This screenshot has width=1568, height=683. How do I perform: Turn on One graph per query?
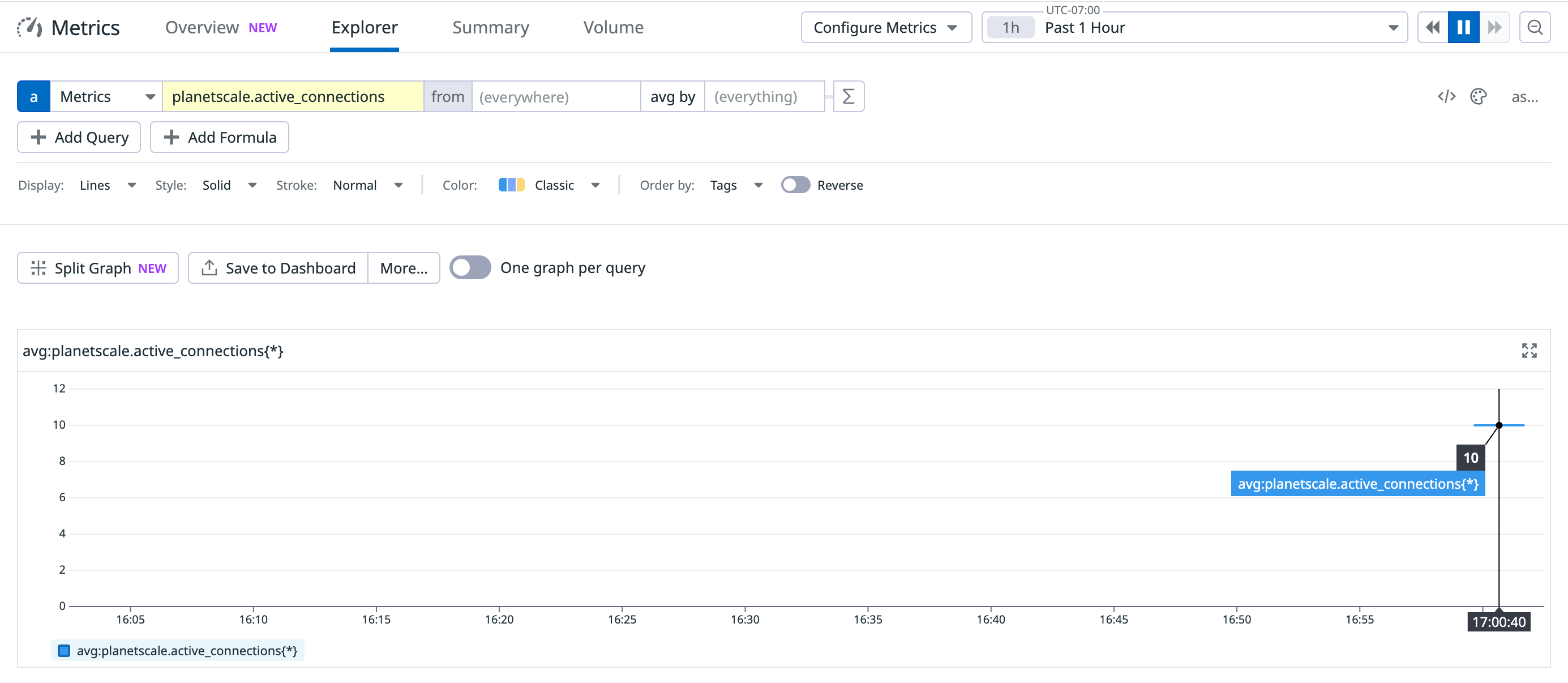coord(470,267)
